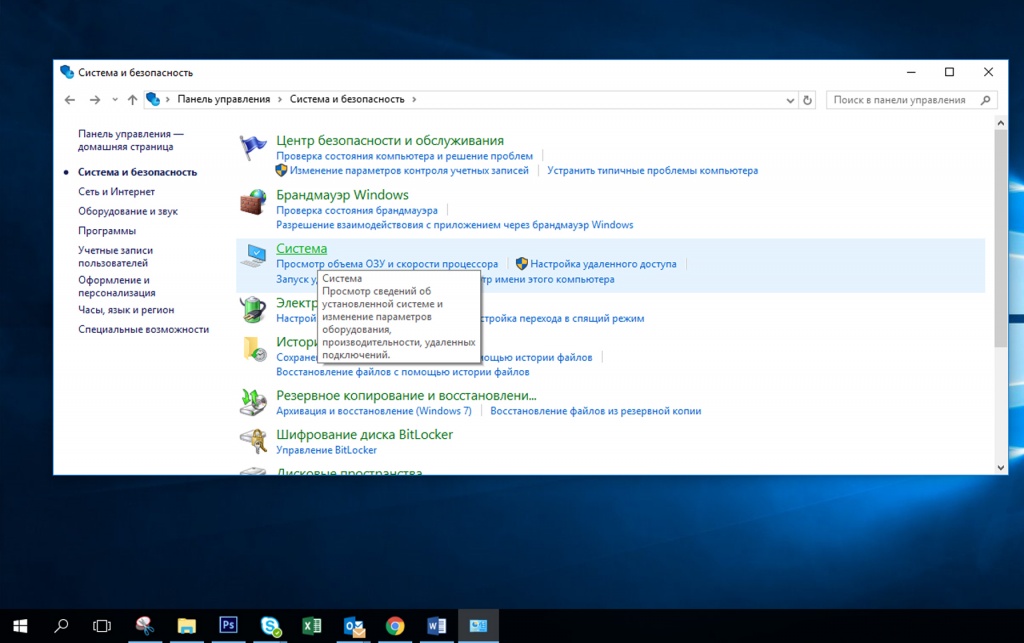Viewport: 1024px width, 643px height.
Task: Click the scrollbar down arrow
Action: tap(1000, 467)
